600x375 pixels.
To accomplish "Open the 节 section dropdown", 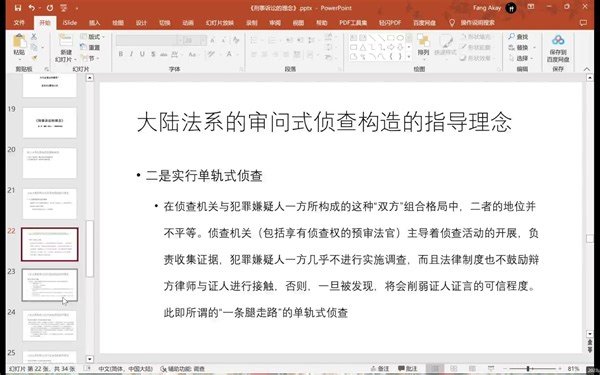I will [x=89, y=58].
